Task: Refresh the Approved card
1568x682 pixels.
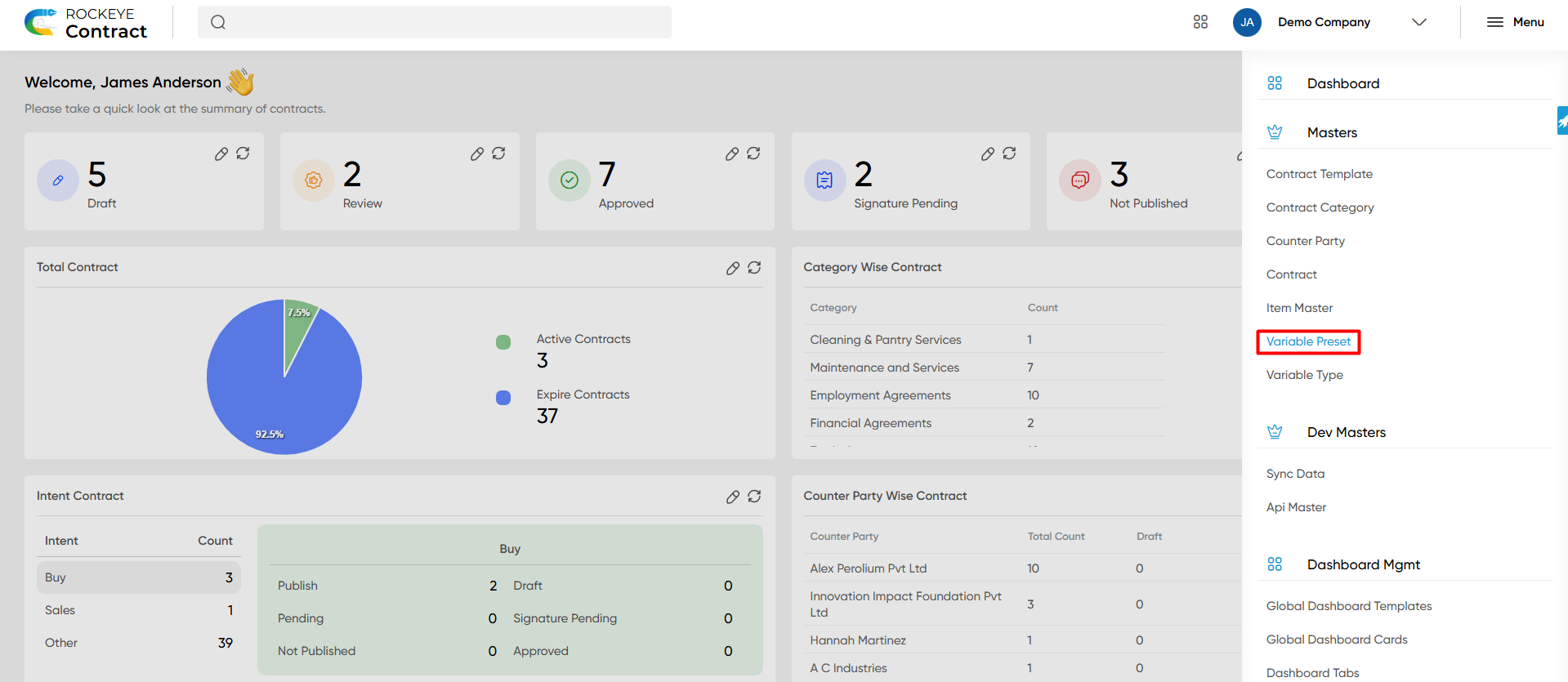Action: pyautogui.click(x=753, y=154)
